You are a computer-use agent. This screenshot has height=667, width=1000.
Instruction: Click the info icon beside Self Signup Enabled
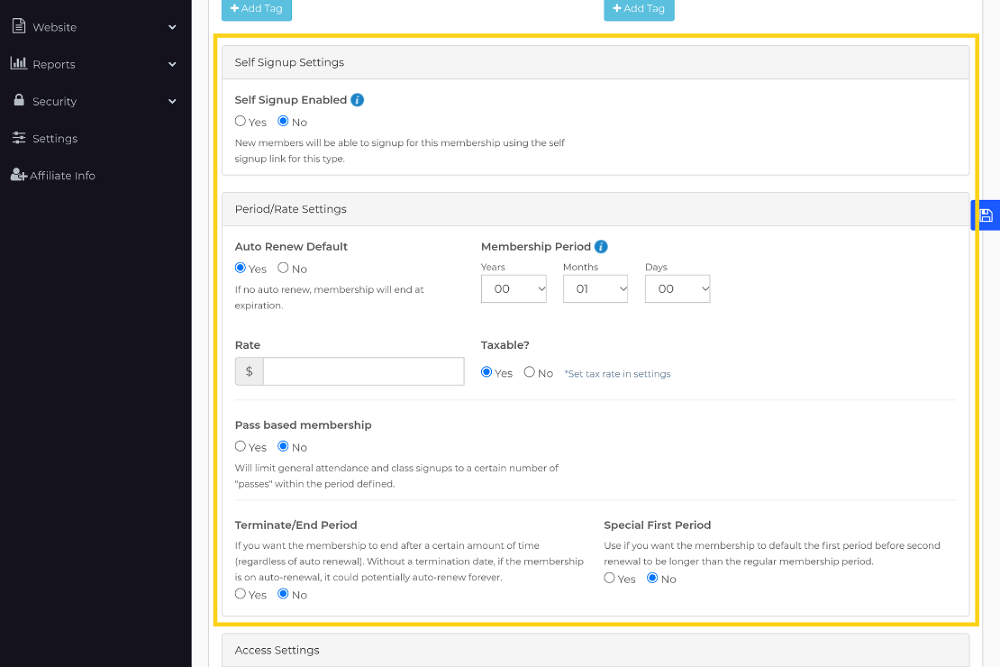(x=357, y=100)
